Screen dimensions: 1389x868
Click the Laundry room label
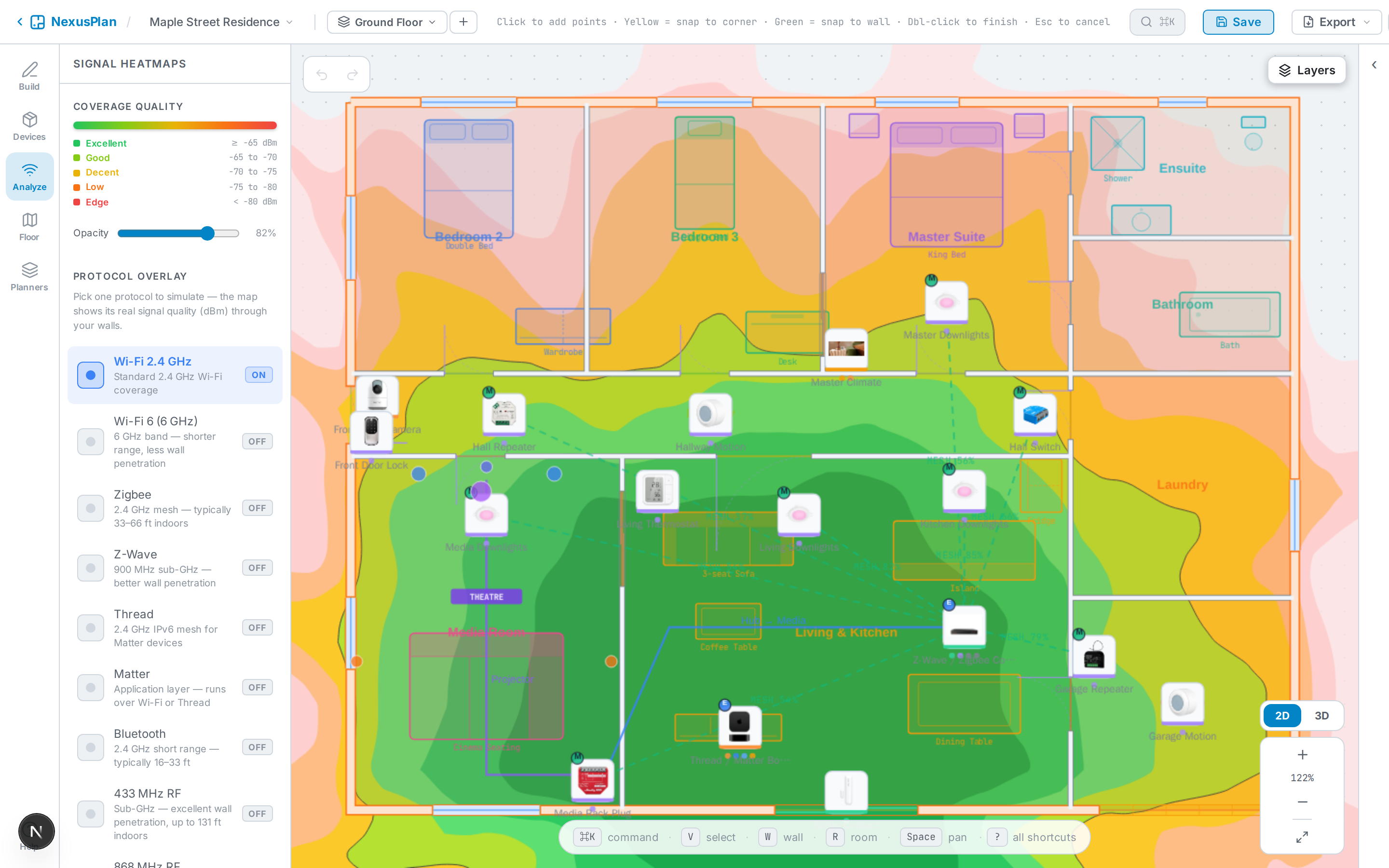point(1183,485)
